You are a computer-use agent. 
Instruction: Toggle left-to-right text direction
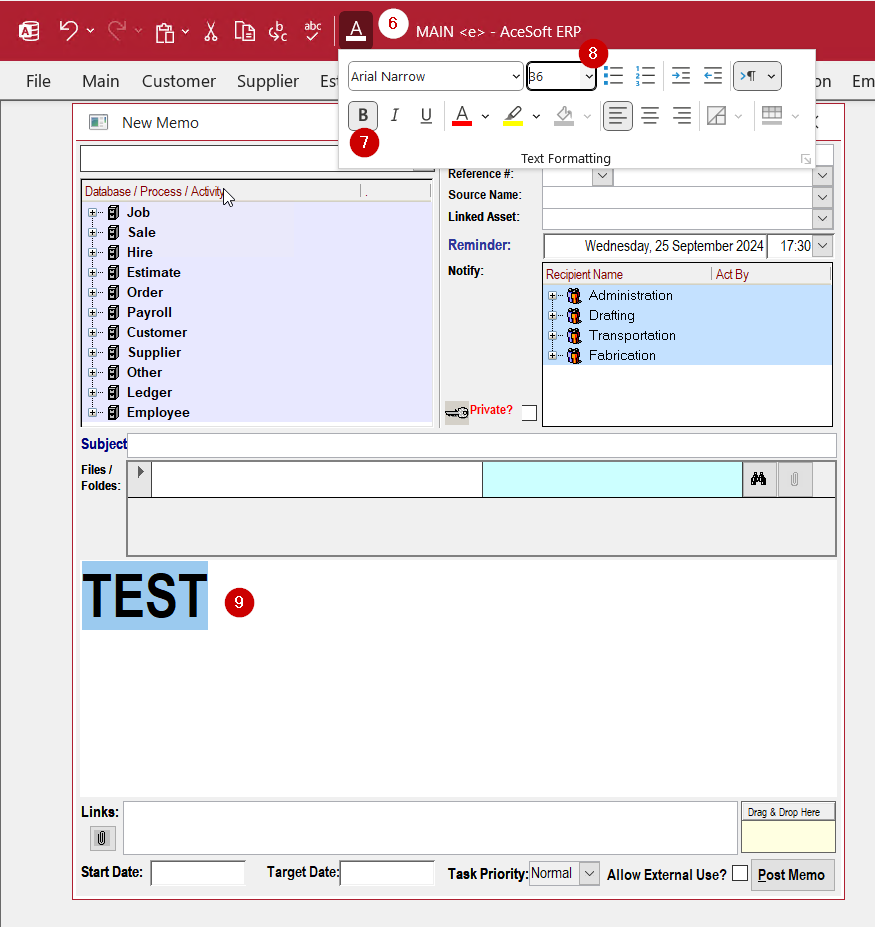pyautogui.click(x=748, y=76)
